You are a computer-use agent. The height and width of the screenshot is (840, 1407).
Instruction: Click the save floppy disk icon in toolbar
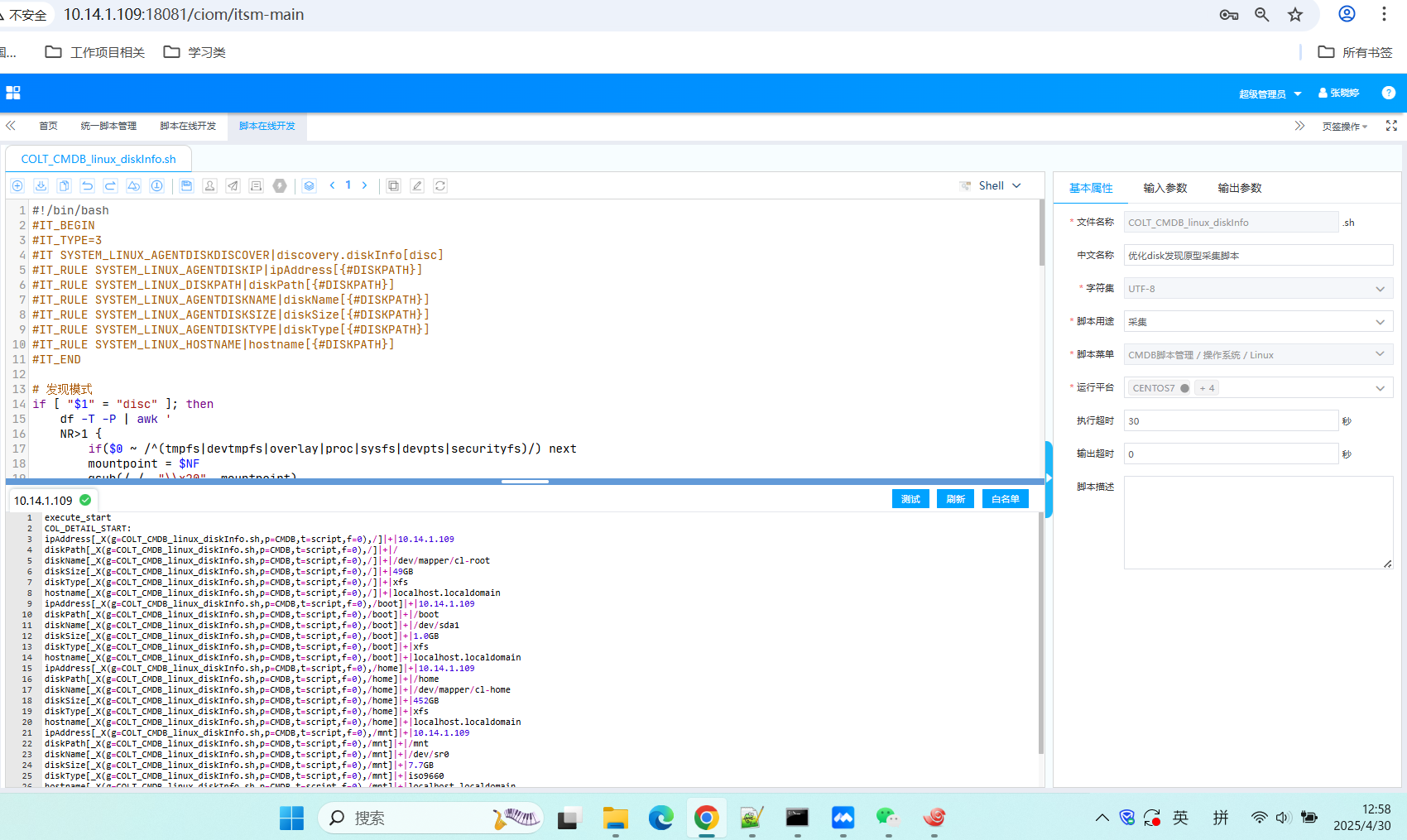point(186,185)
